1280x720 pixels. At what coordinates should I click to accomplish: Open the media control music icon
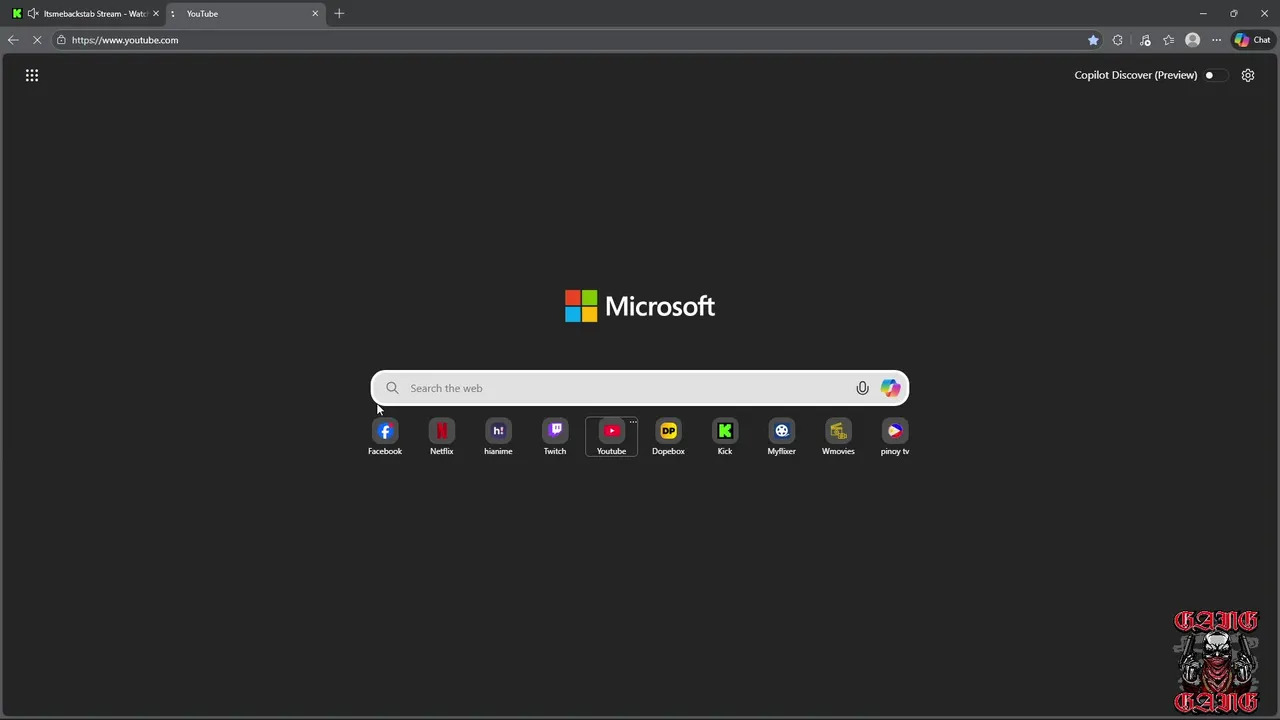(x=1145, y=40)
